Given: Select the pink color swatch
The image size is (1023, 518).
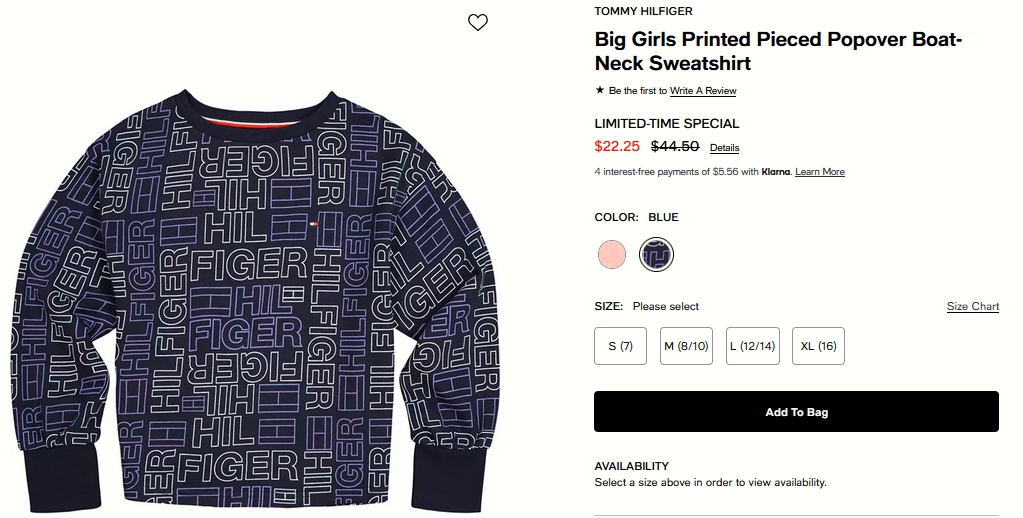Looking at the screenshot, I should tap(612, 254).
